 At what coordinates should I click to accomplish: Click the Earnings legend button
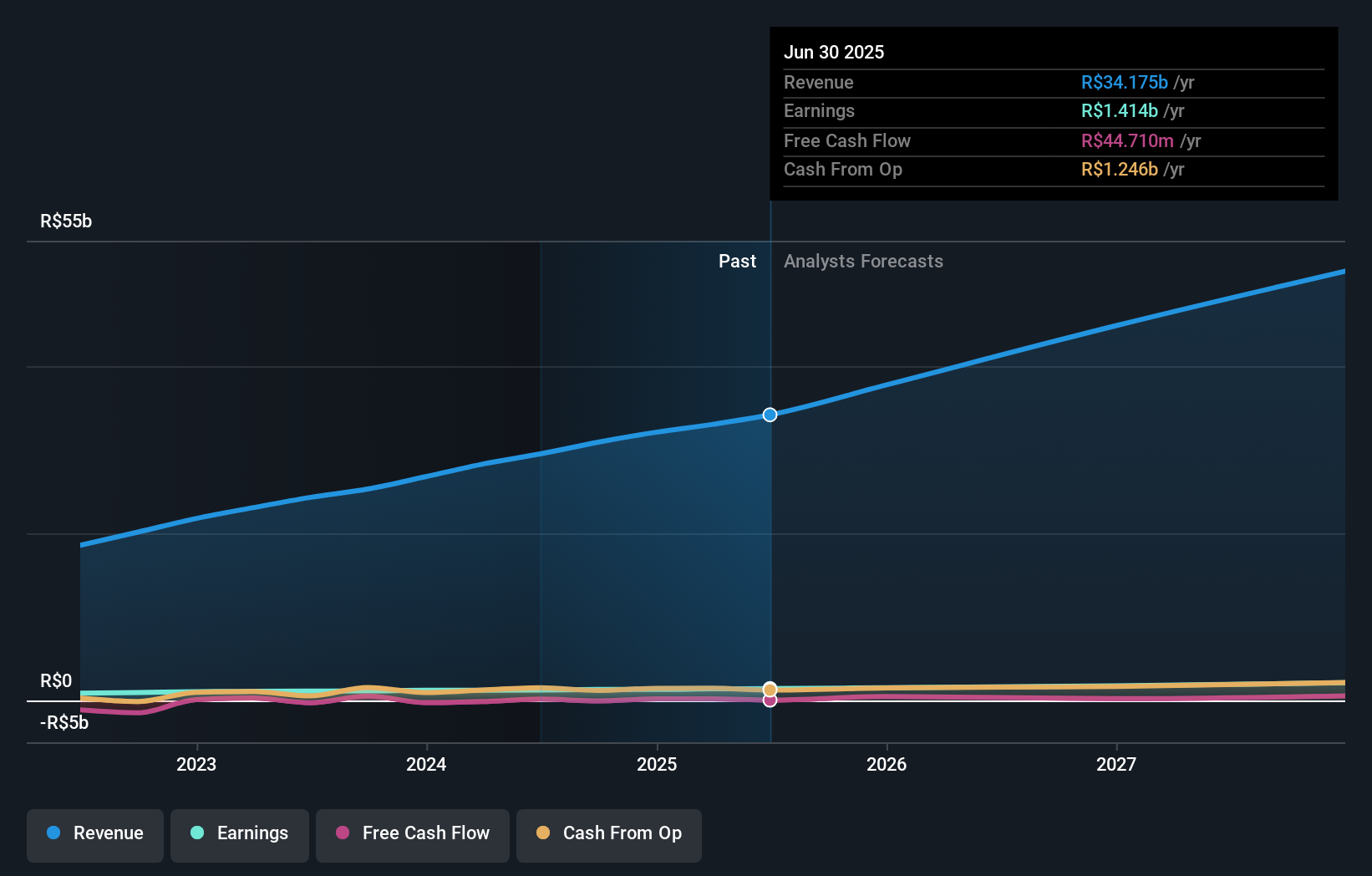240,835
